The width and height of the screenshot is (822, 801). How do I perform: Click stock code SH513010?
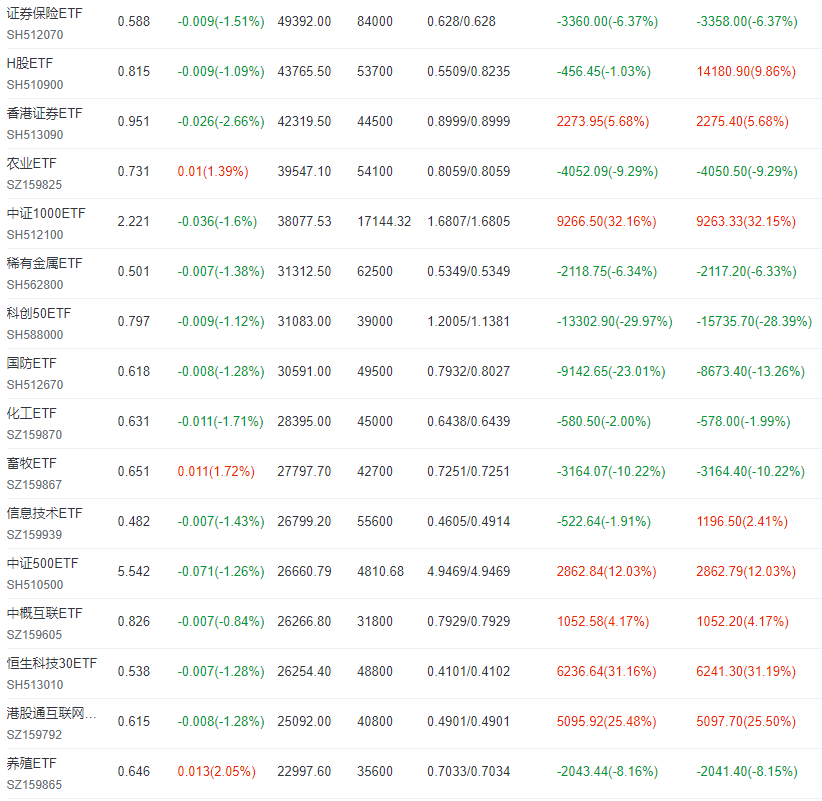(x=35, y=685)
